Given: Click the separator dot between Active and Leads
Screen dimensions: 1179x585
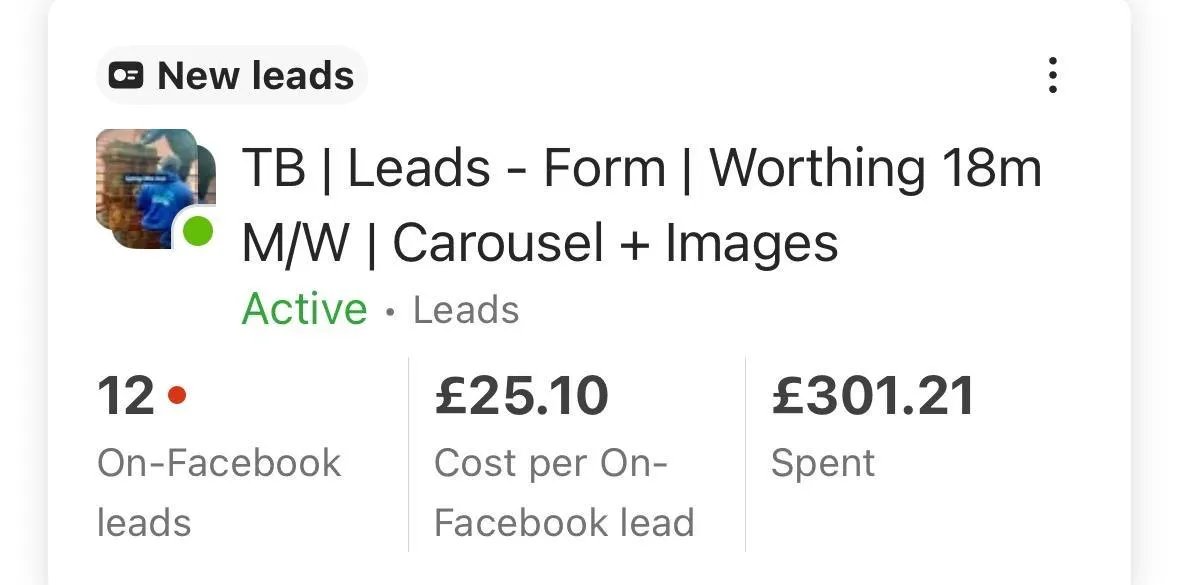Looking at the screenshot, I should 389,312.
